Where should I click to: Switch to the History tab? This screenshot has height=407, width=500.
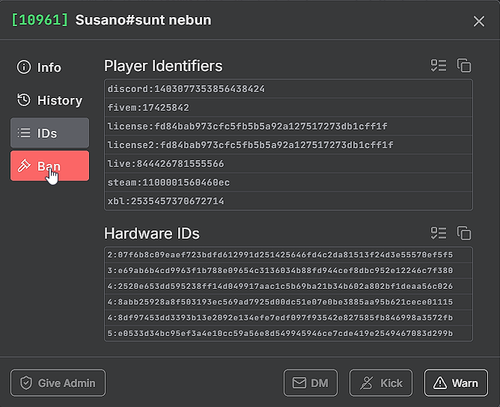pos(49,100)
